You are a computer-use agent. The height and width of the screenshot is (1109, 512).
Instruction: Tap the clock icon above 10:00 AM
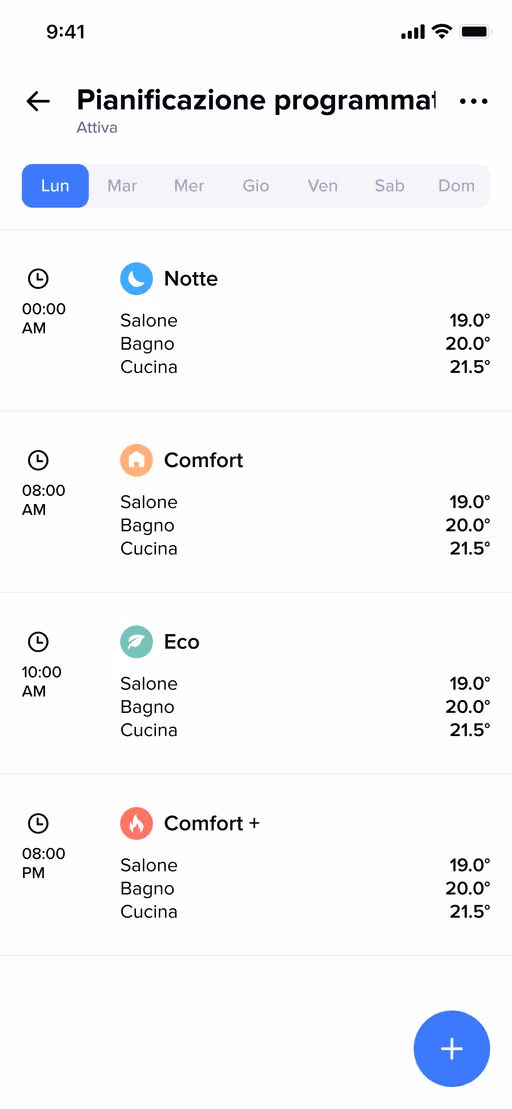point(38,641)
